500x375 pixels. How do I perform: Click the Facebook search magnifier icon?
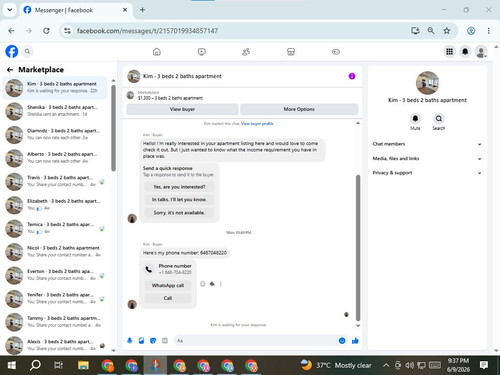pos(27,52)
